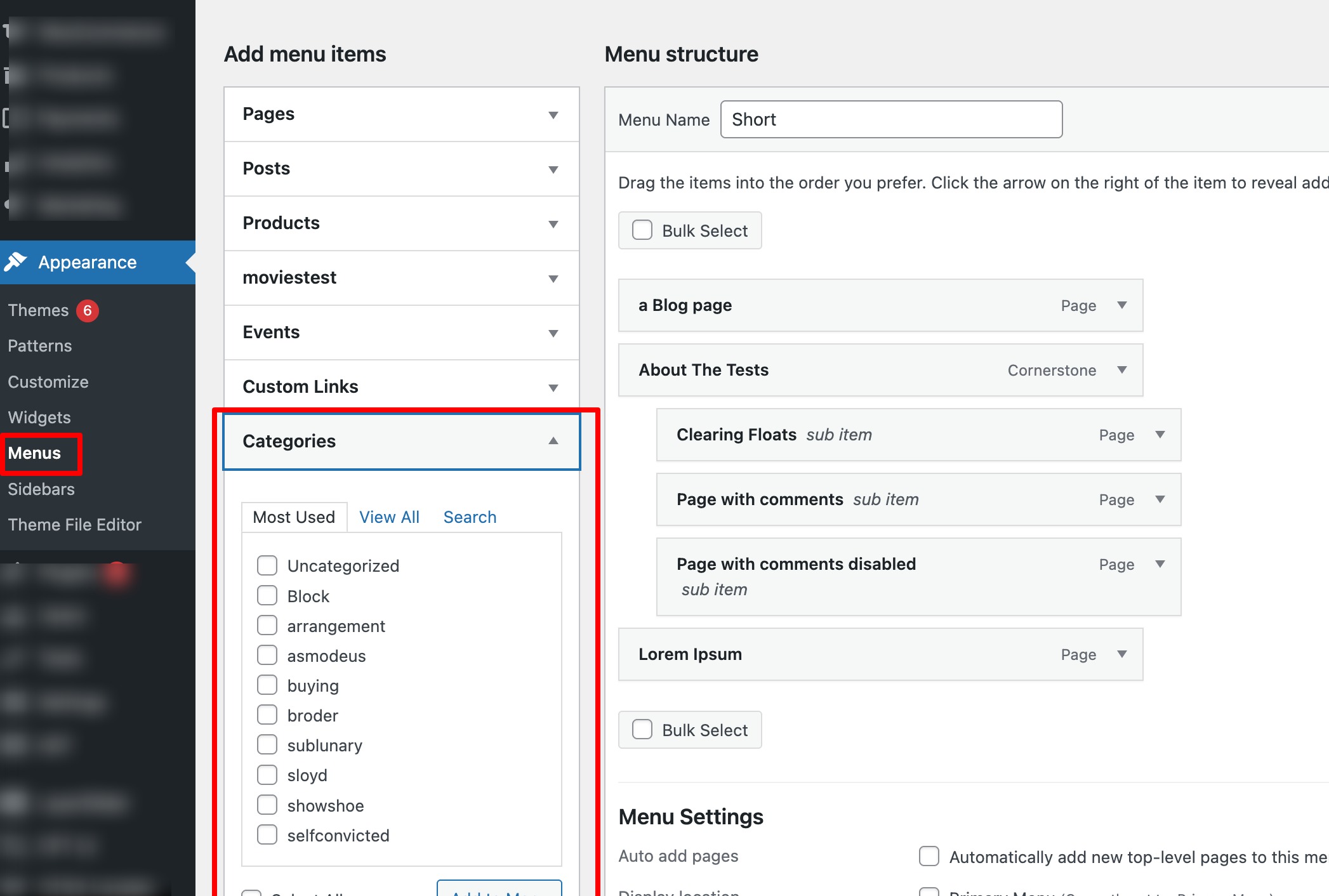Open the Widgets submenu link

click(x=39, y=418)
